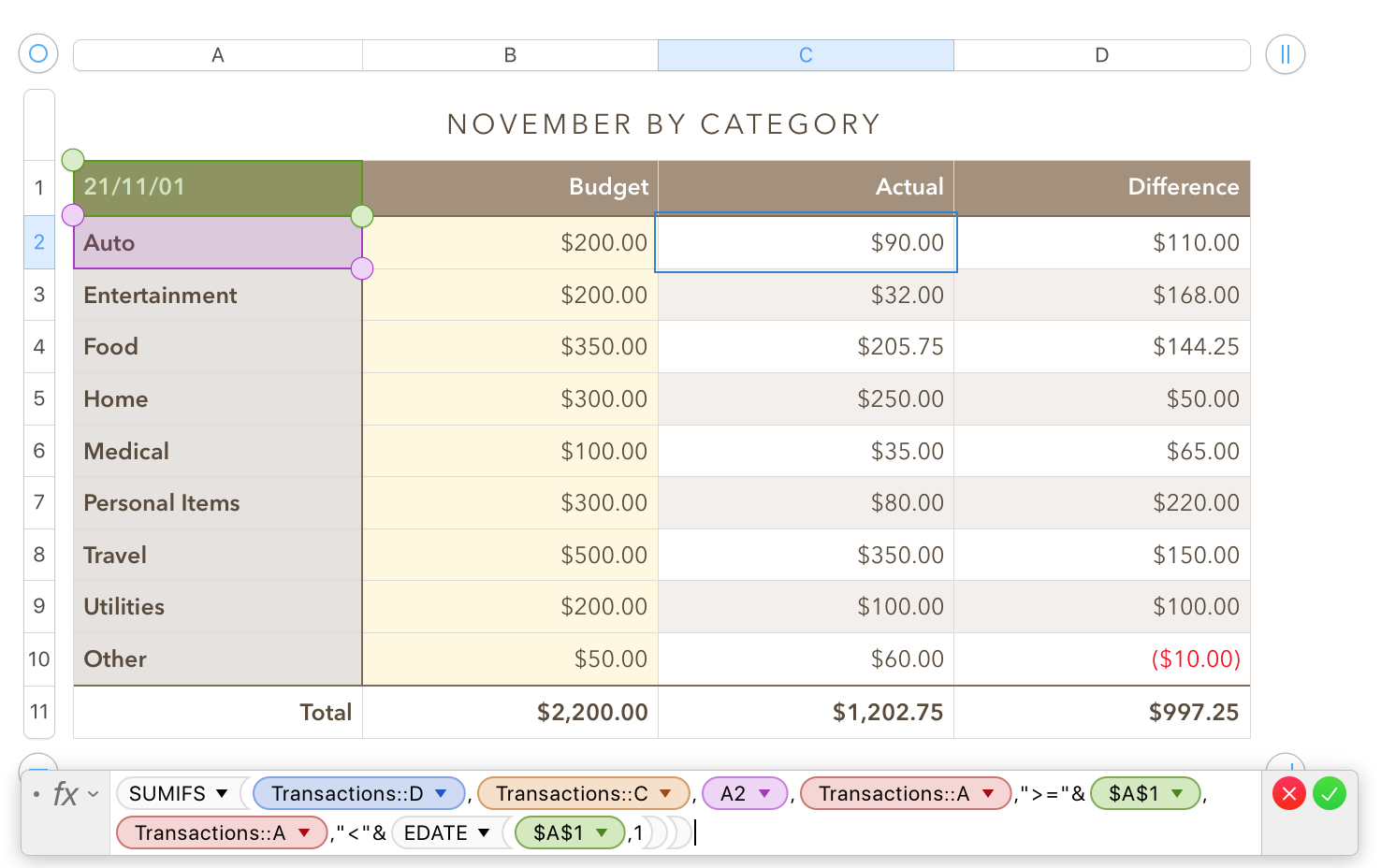Open the SUMIFS function dropdown arrow

click(222, 794)
